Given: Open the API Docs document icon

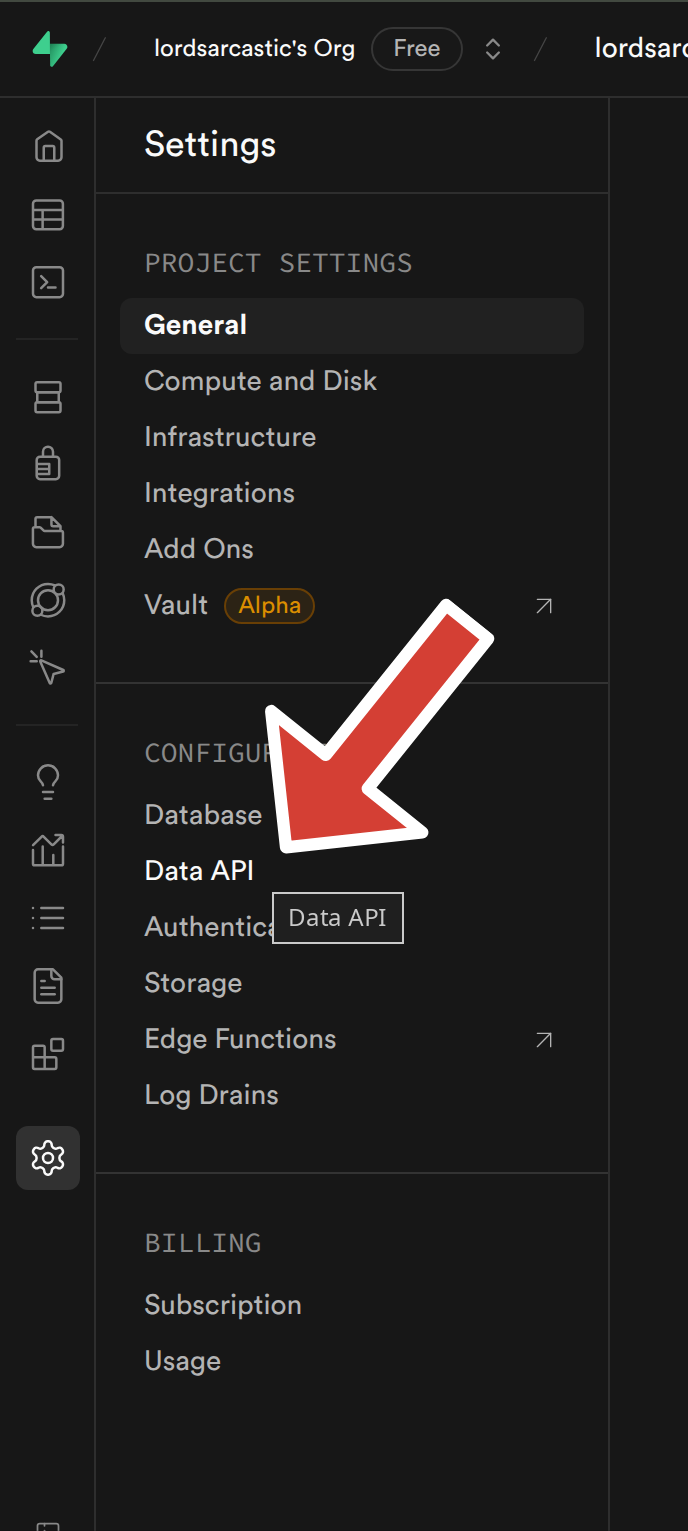Looking at the screenshot, I should coord(48,987).
